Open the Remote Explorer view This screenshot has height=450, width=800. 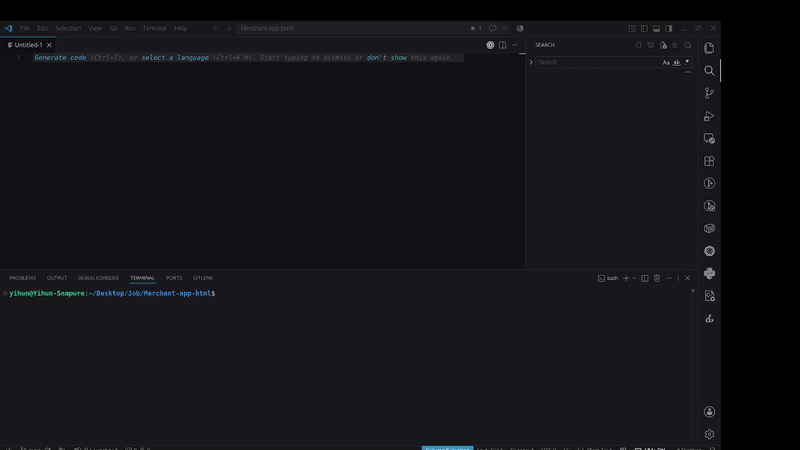[x=709, y=138]
